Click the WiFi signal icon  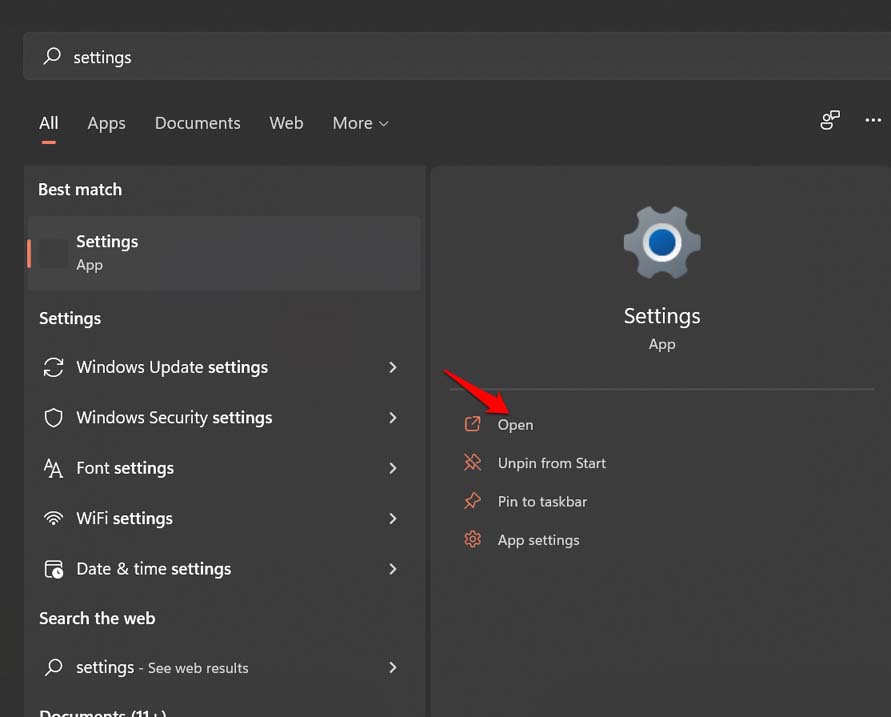pos(54,518)
